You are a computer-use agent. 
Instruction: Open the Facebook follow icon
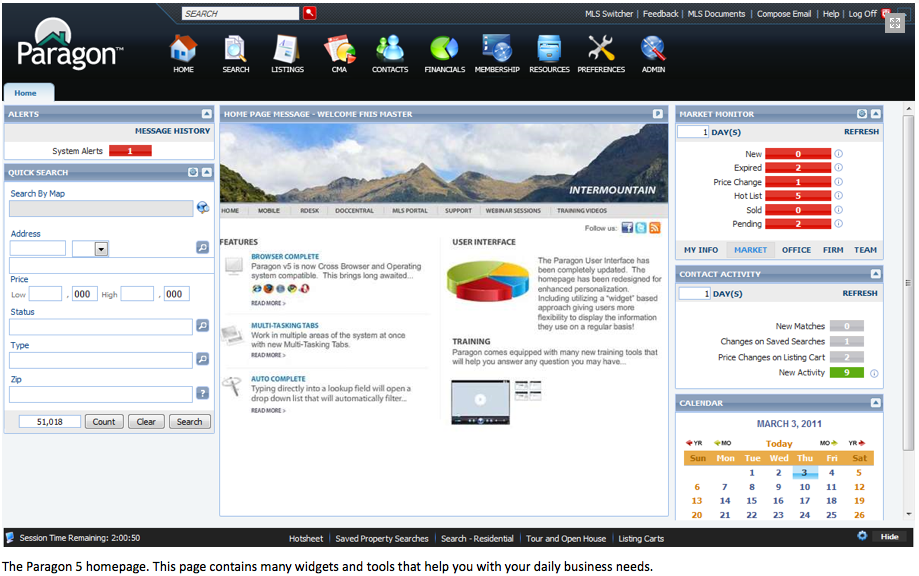coord(627,228)
